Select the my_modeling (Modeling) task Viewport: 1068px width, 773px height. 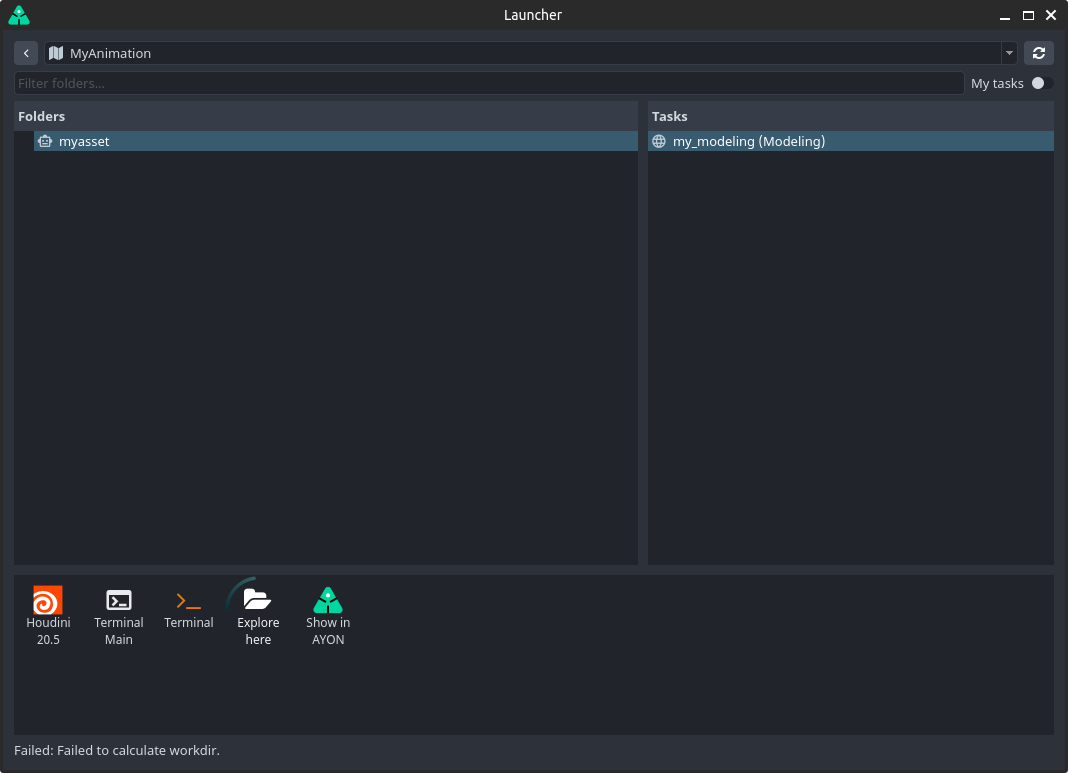coord(749,142)
